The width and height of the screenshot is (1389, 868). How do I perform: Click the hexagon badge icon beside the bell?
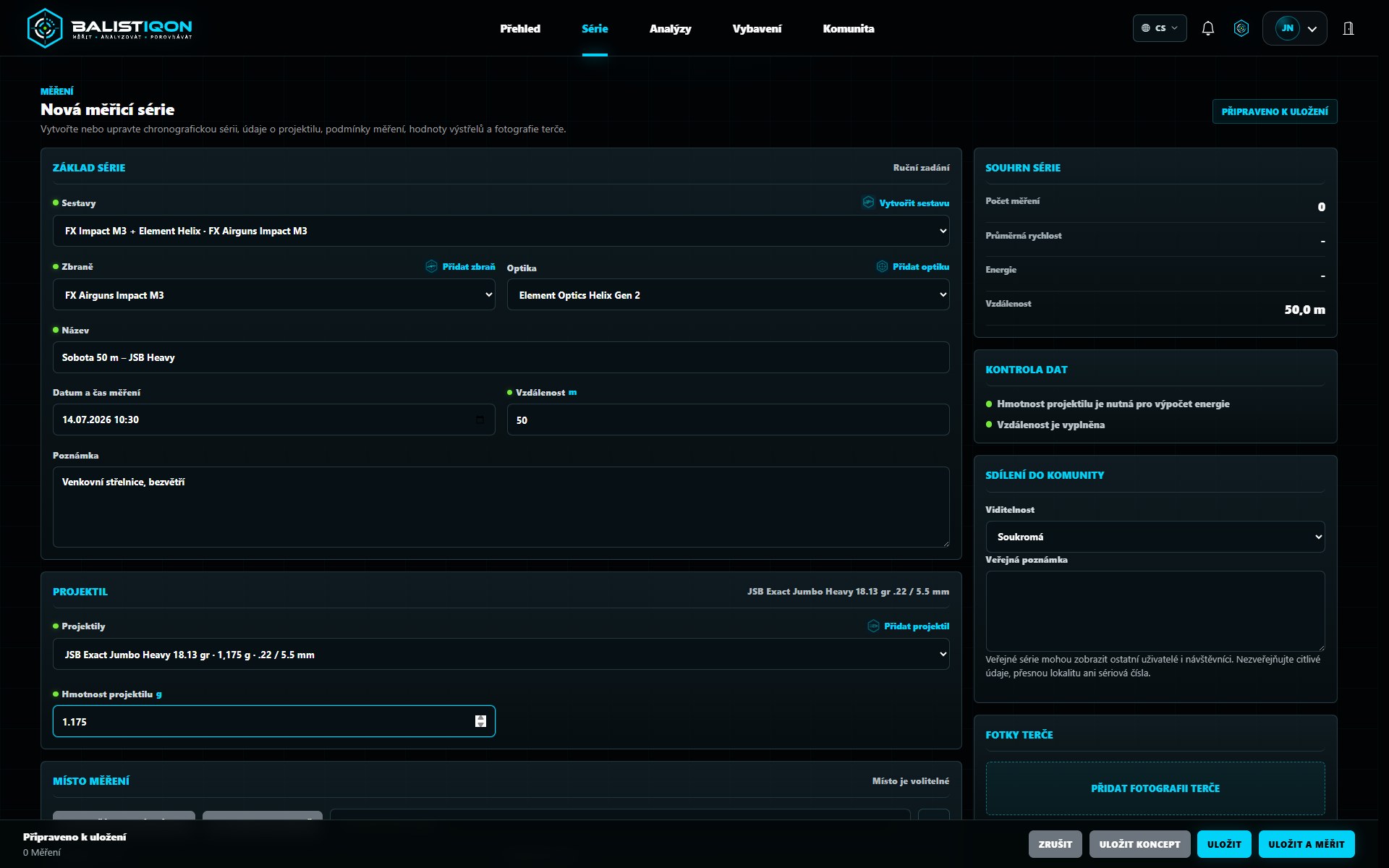(1241, 28)
